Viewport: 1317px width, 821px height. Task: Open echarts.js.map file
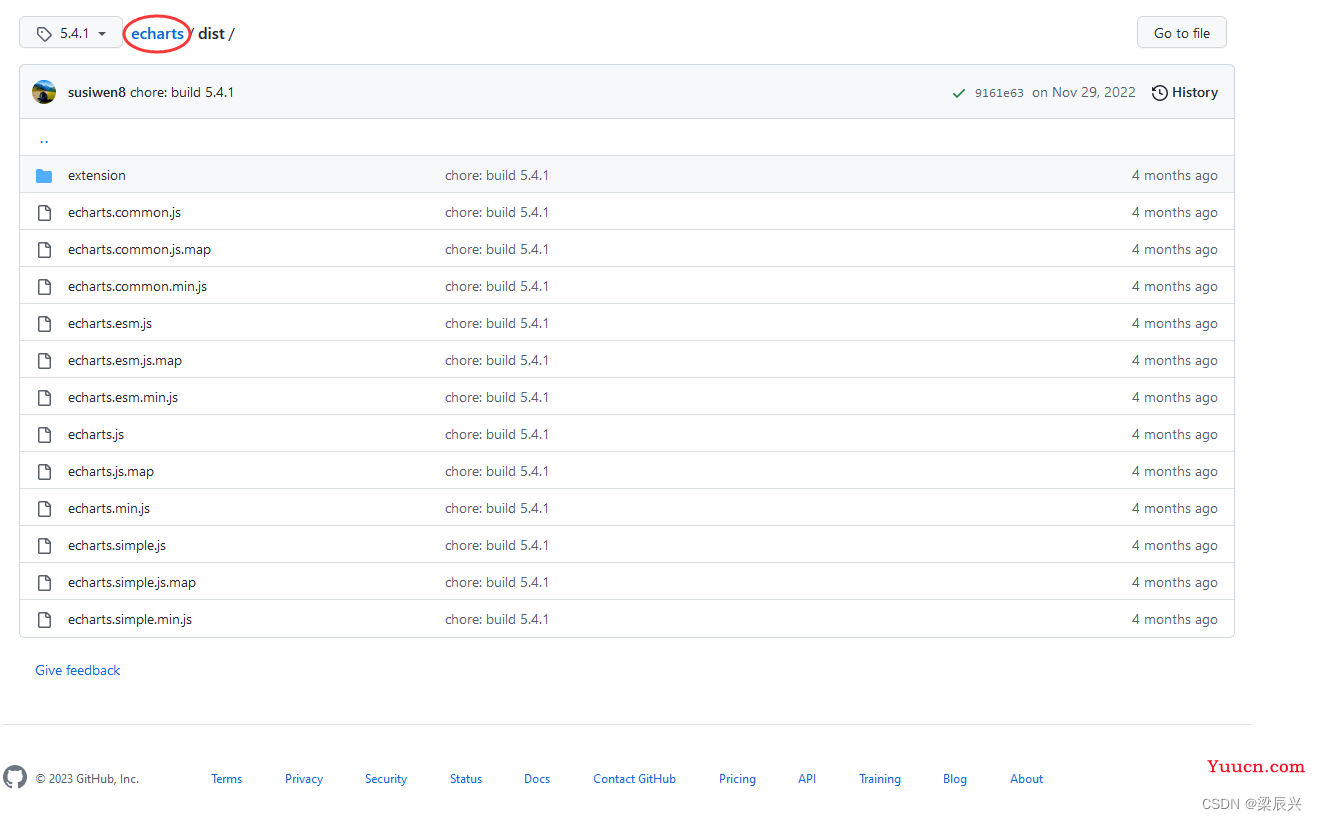(x=111, y=472)
